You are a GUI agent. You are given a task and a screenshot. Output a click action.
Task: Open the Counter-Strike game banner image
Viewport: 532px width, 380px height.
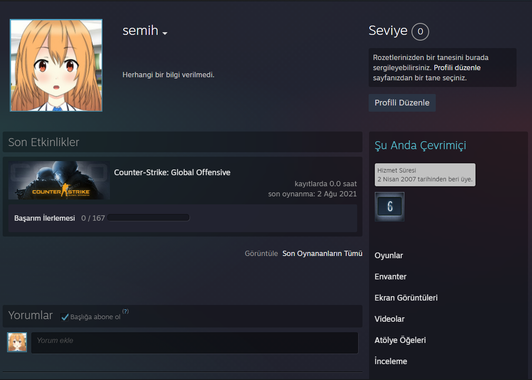(x=59, y=180)
